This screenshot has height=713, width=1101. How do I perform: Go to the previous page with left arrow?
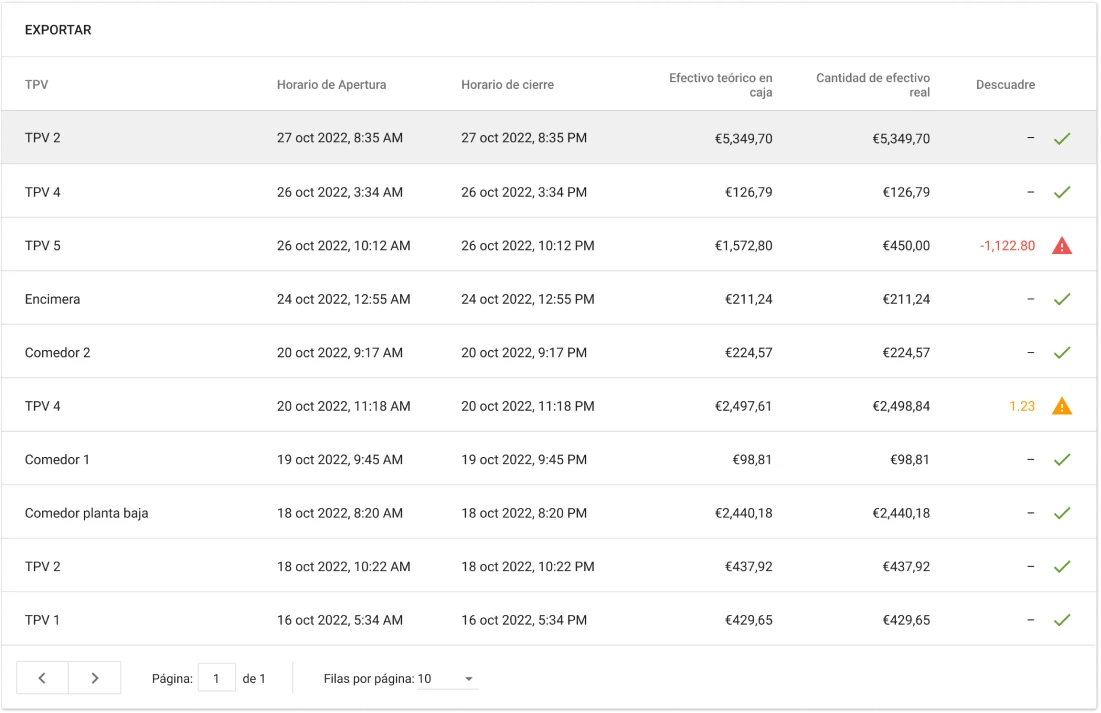click(42, 678)
